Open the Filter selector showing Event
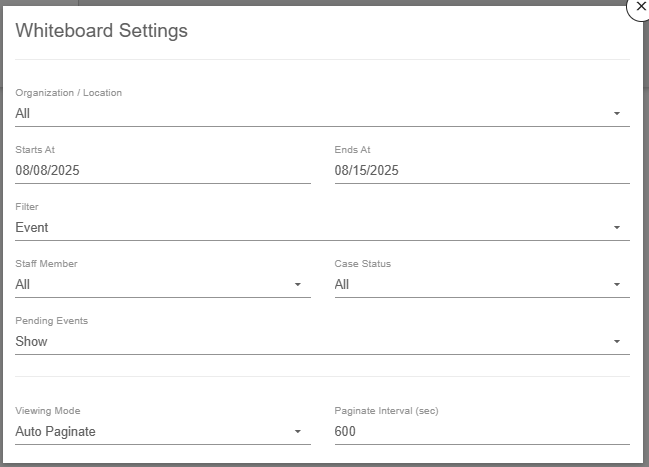Screen dimensions: 649x467 300,228
